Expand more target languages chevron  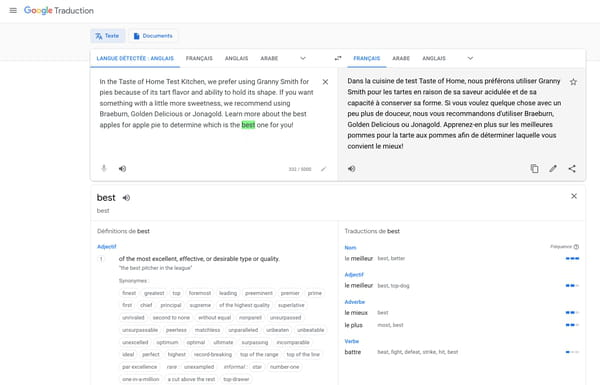(x=470, y=59)
